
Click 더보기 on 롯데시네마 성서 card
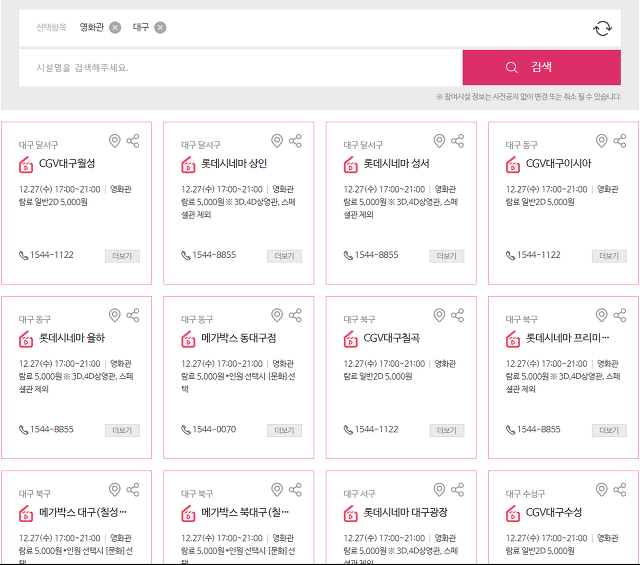point(447,256)
